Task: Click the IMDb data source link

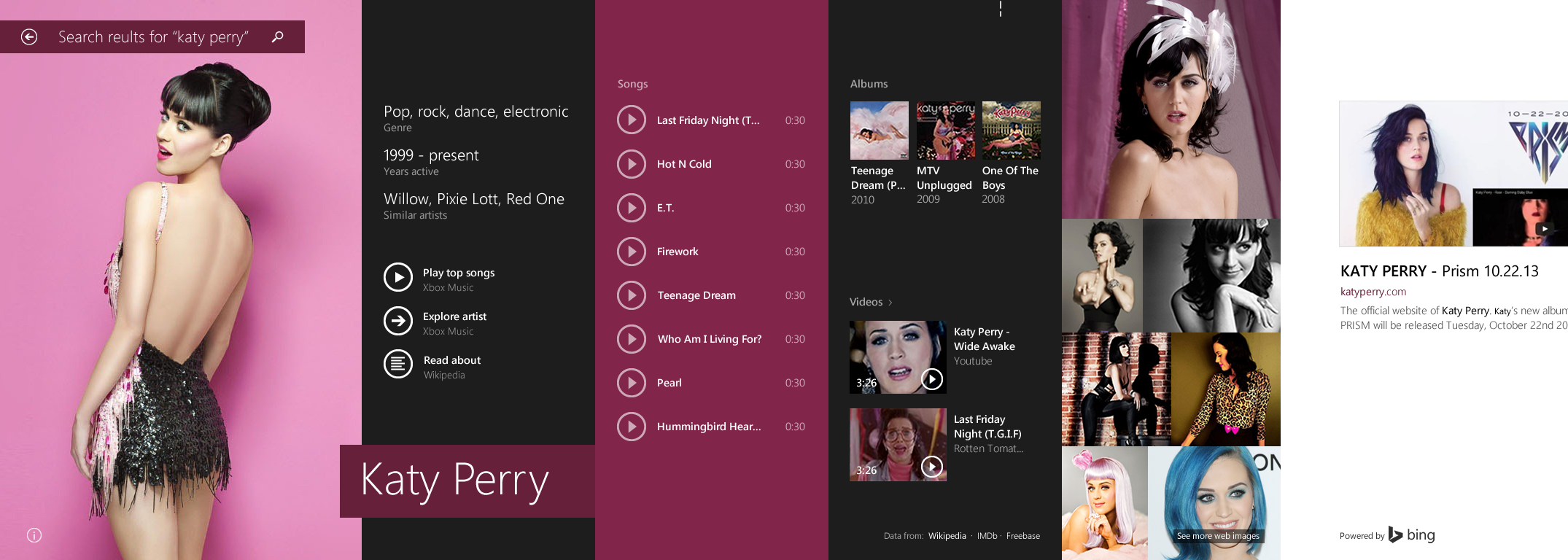Action: click(x=987, y=536)
